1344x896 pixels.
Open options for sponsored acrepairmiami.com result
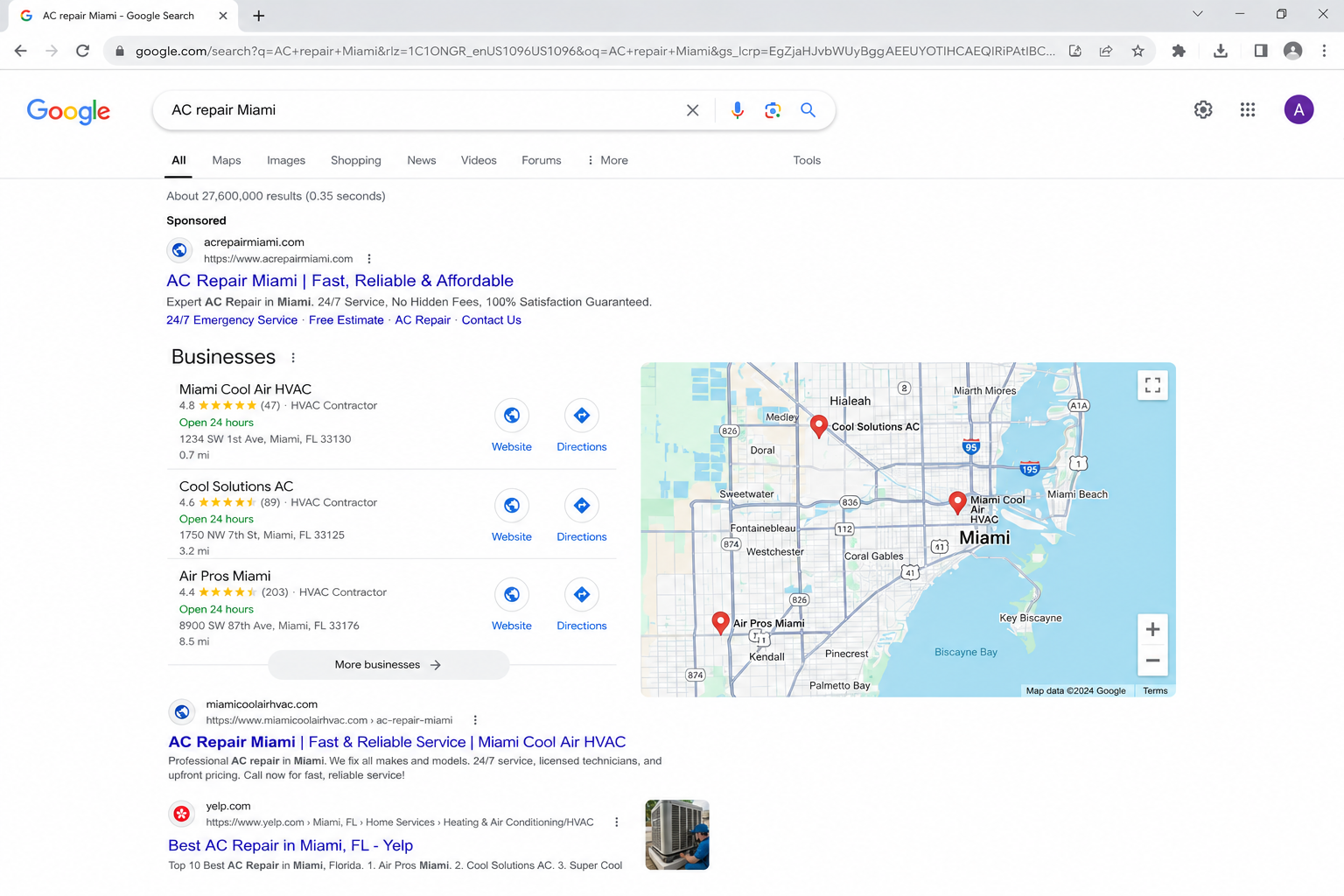coord(369,259)
